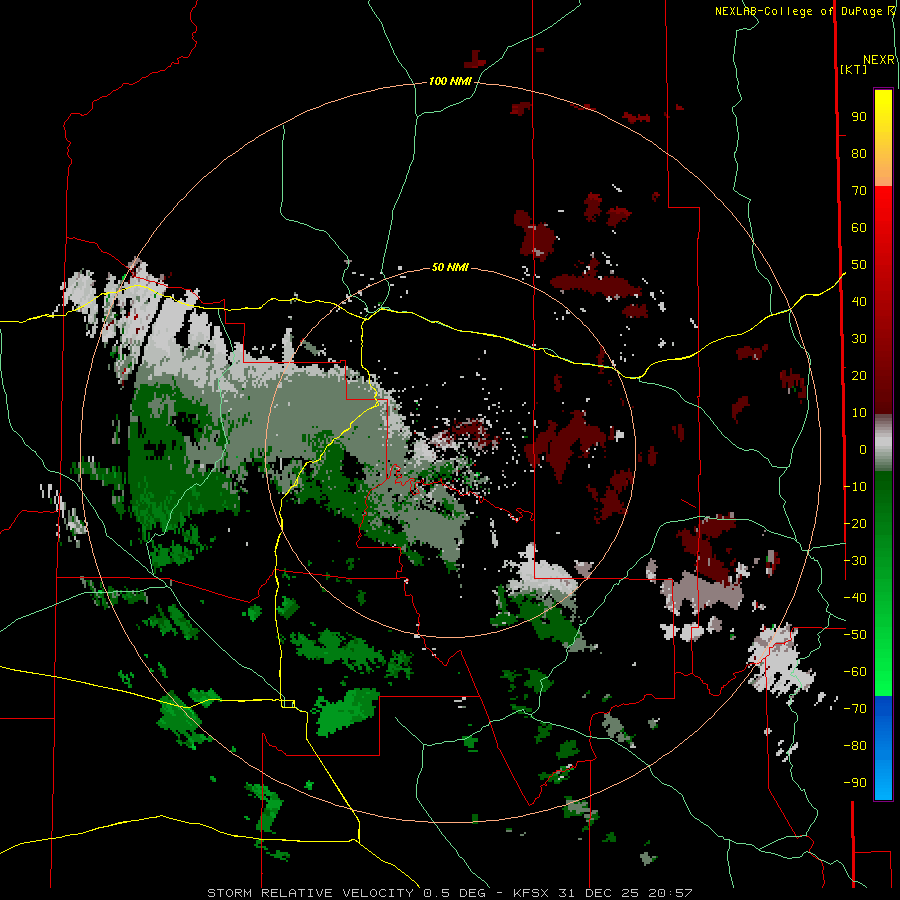Click the -60 knot value on the color scale
900x900 pixels.
[855, 672]
